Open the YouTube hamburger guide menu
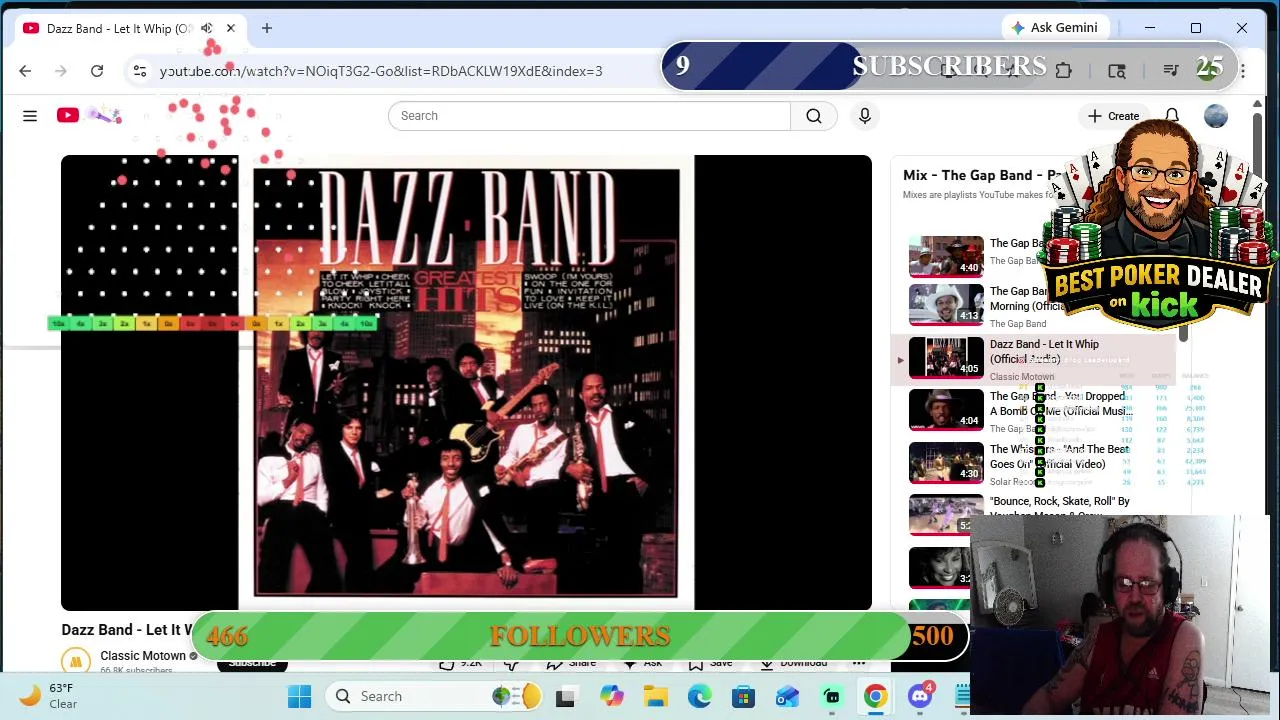The height and width of the screenshot is (720, 1280). (x=30, y=116)
